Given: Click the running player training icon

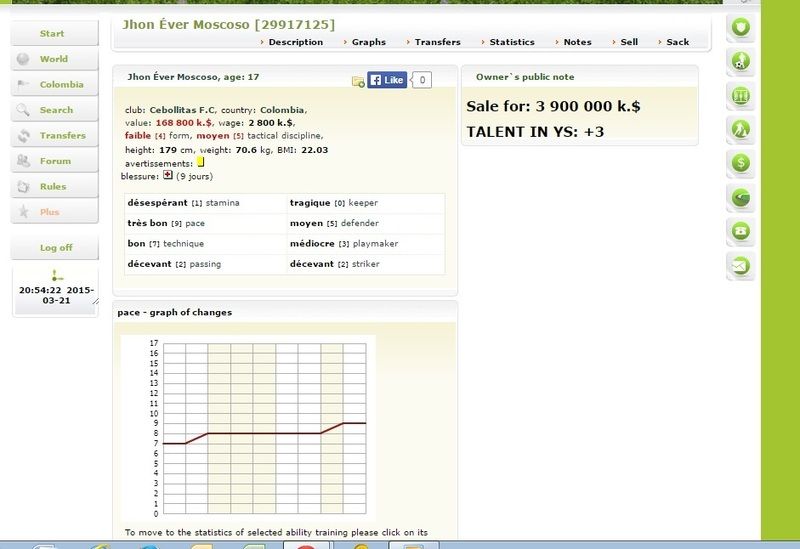Looking at the screenshot, I should 741,129.
